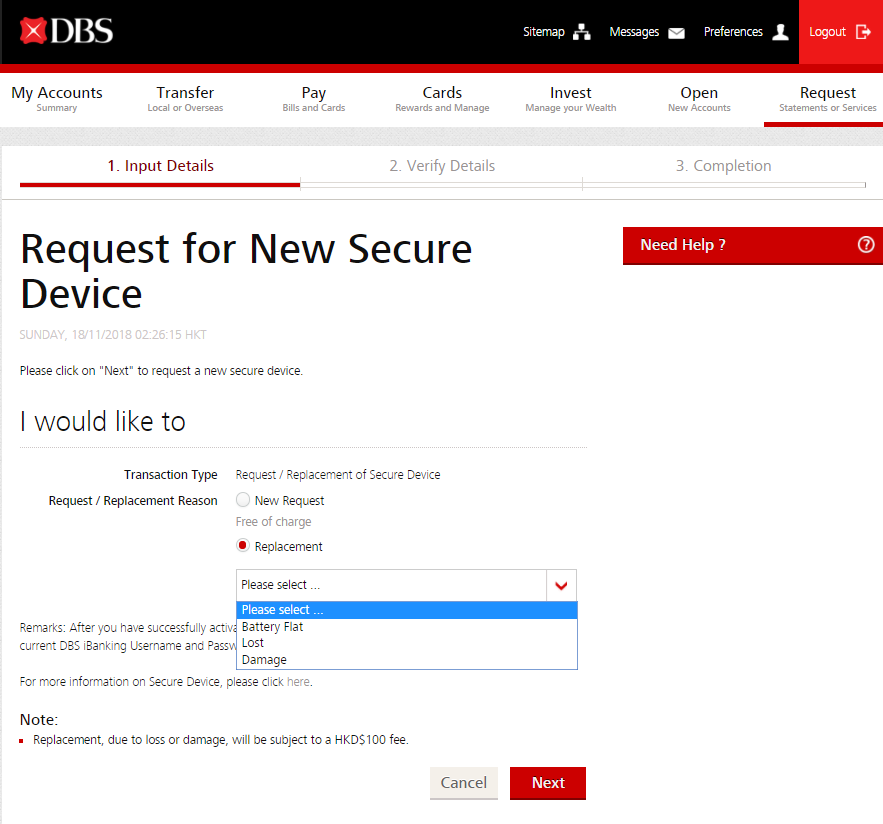The width and height of the screenshot is (883, 824).
Task: Select the Replacement radio button
Action: pos(243,546)
